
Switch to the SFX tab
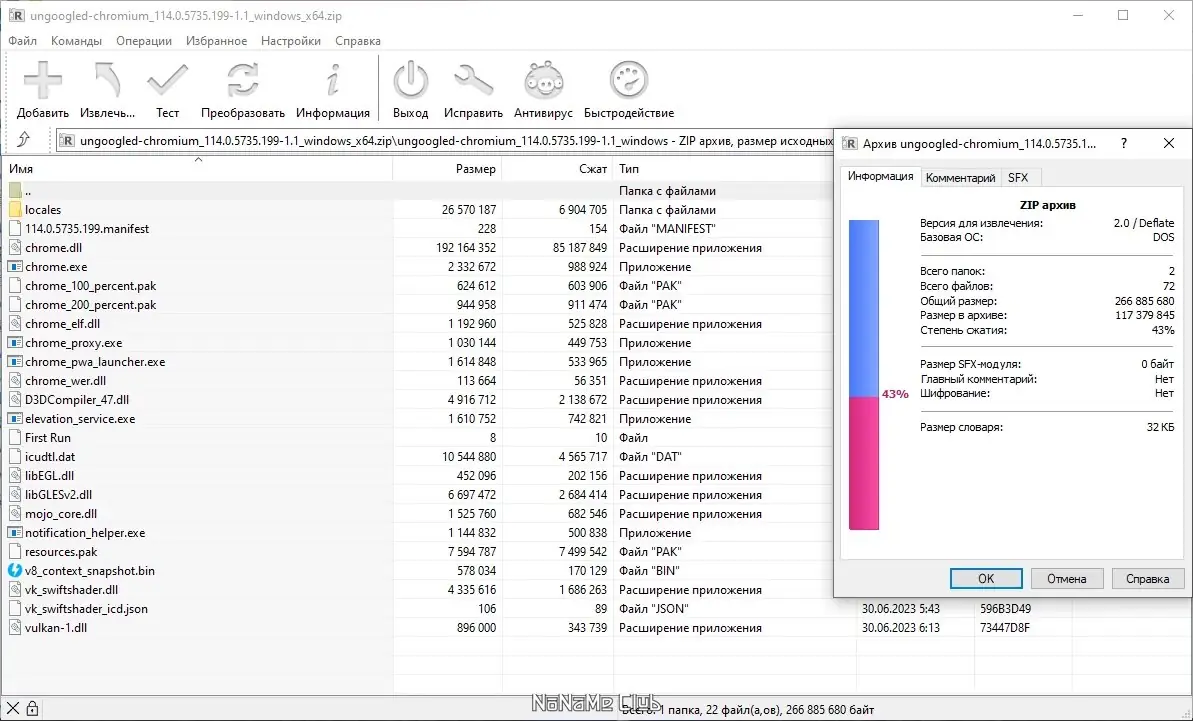point(1020,177)
